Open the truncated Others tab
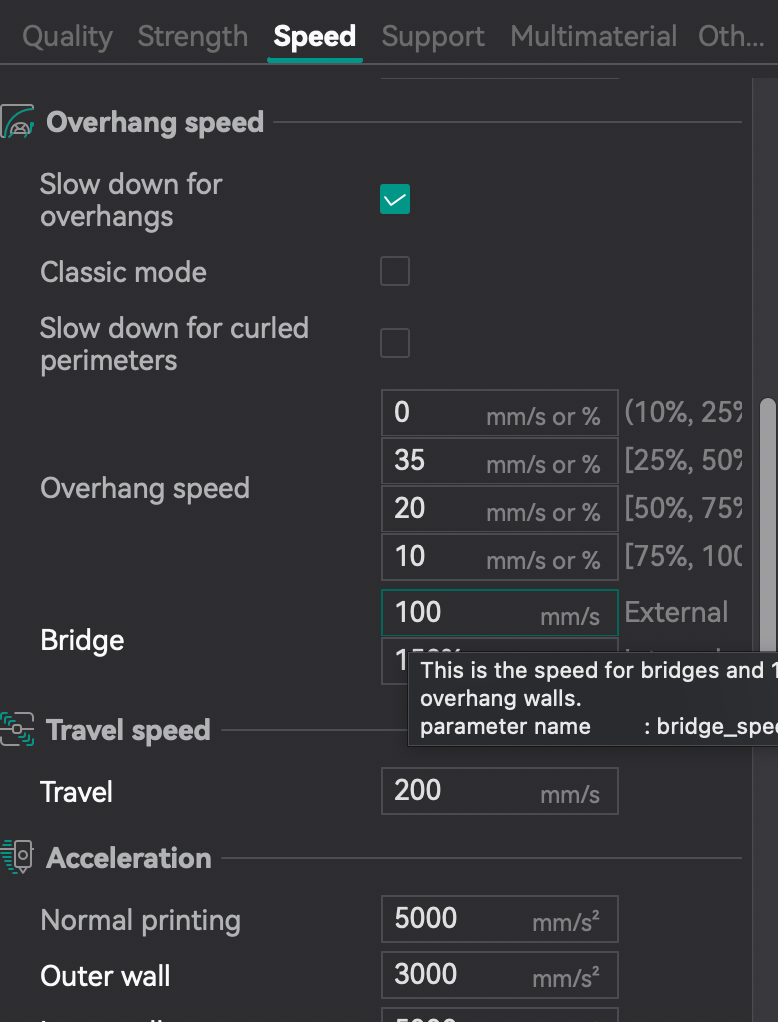The image size is (778, 1022). click(731, 37)
